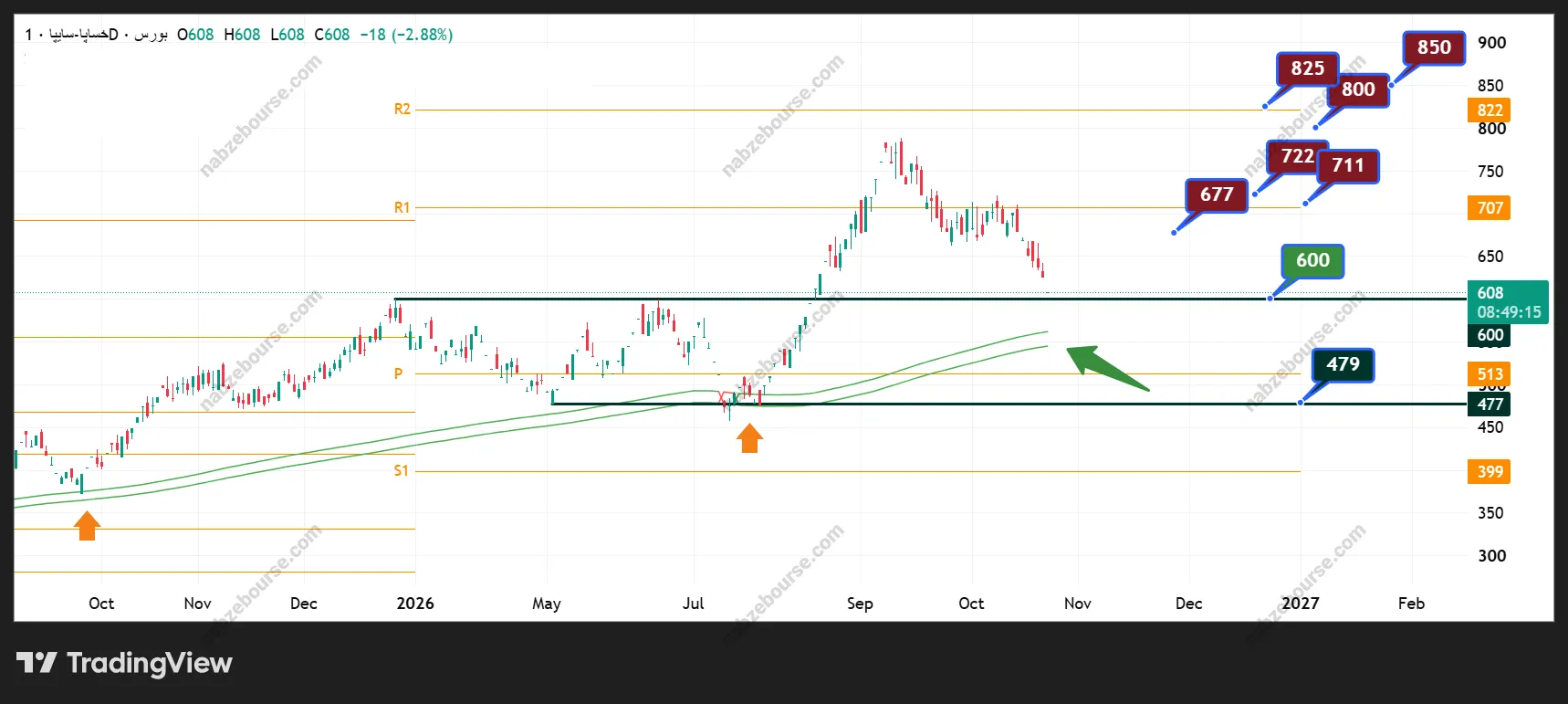
Task: Click the H608 high value in legend
Action: [x=242, y=35]
